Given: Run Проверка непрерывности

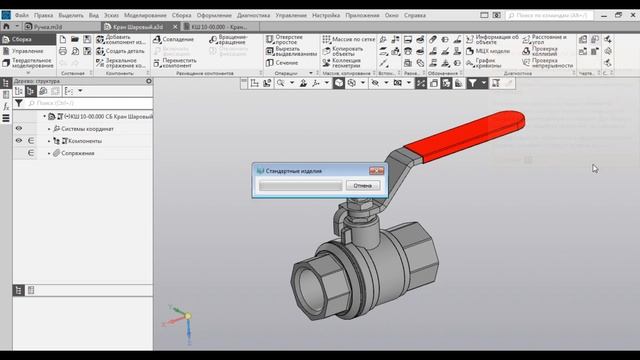Looking at the screenshot, I should tap(548, 63).
